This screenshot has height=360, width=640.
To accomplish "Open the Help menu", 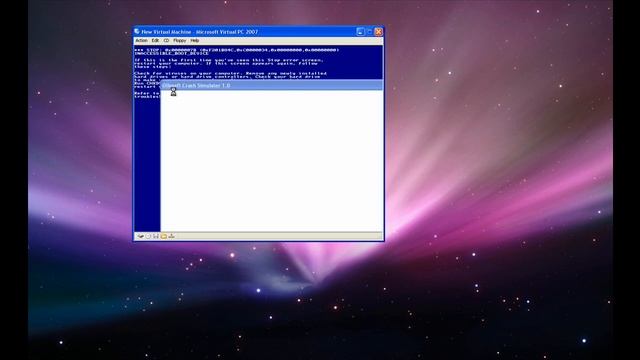I will 195,40.
